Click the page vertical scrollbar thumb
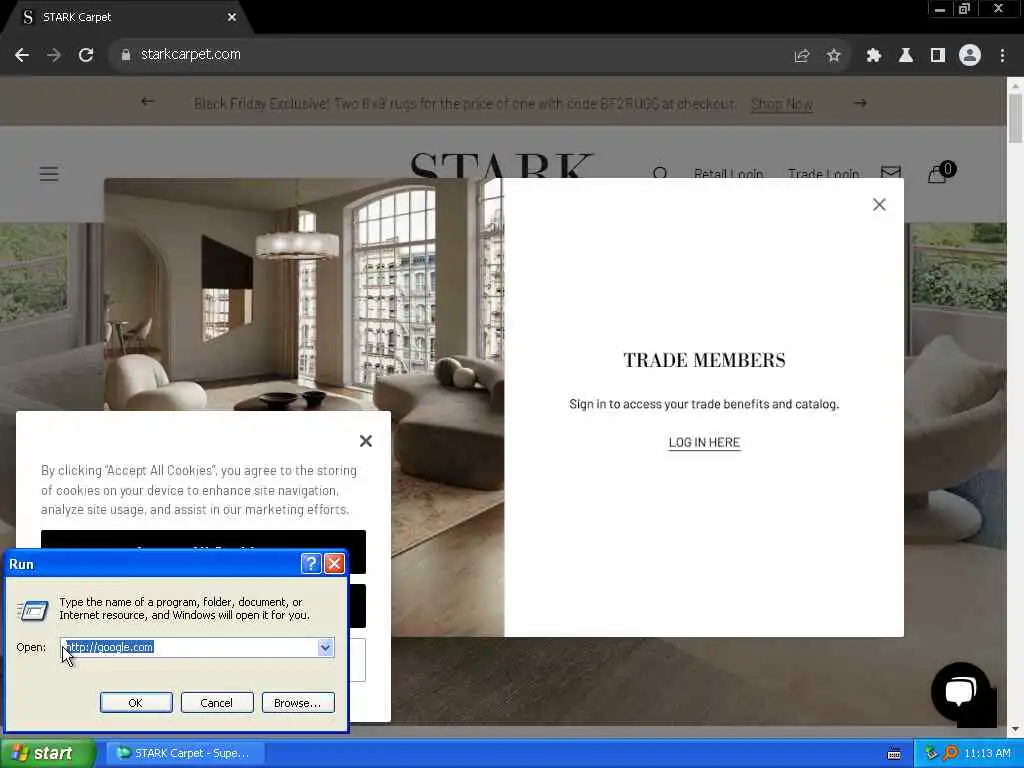The image size is (1024, 768). pyautogui.click(x=1016, y=118)
